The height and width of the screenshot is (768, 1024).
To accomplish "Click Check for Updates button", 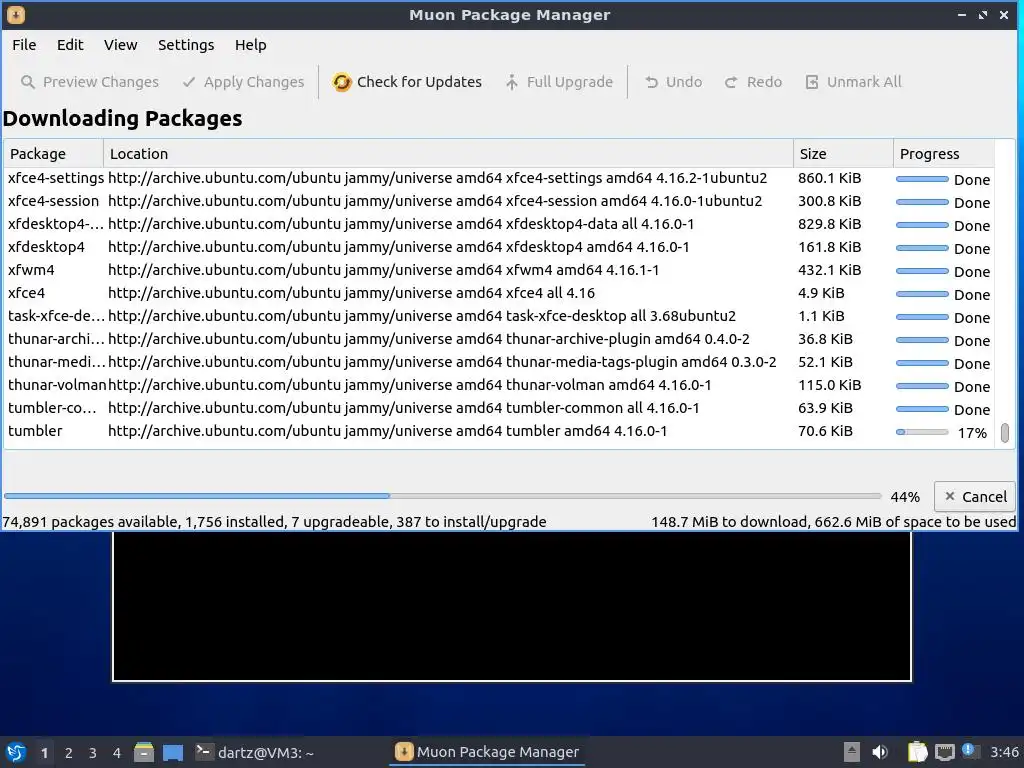I will point(408,82).
